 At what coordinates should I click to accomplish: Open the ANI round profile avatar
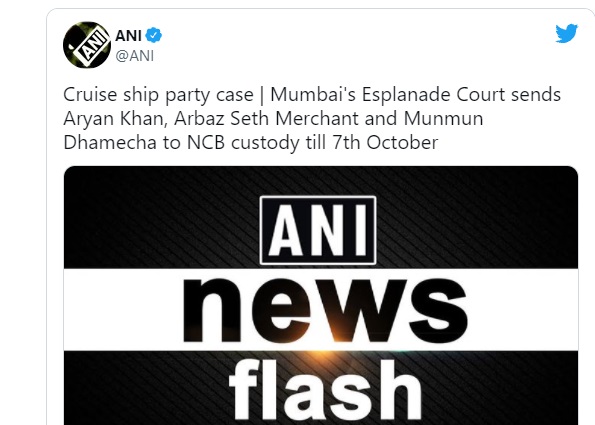(87, 45)
